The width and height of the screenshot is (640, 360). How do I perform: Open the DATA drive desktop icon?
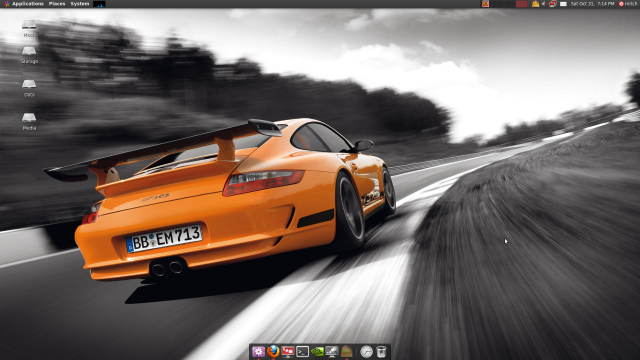click(x=29, y=88)
